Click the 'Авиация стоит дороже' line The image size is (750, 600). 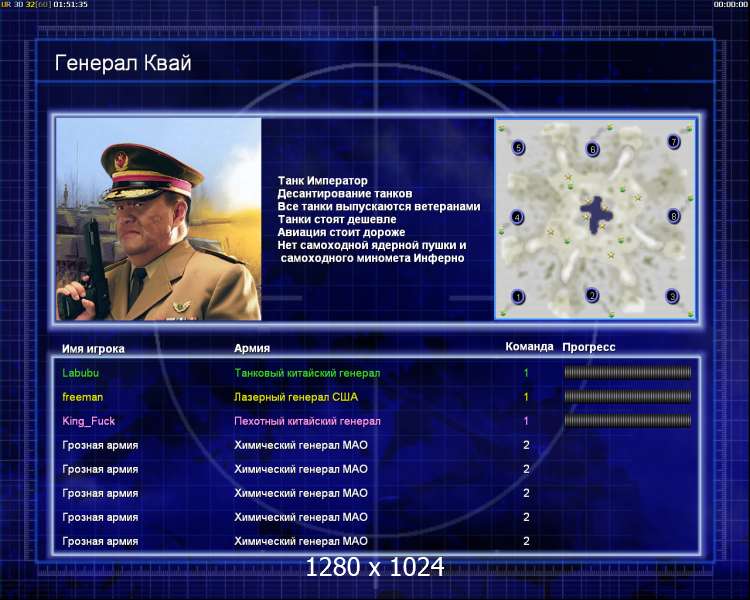pyautogui.click(x=341, y=233)
